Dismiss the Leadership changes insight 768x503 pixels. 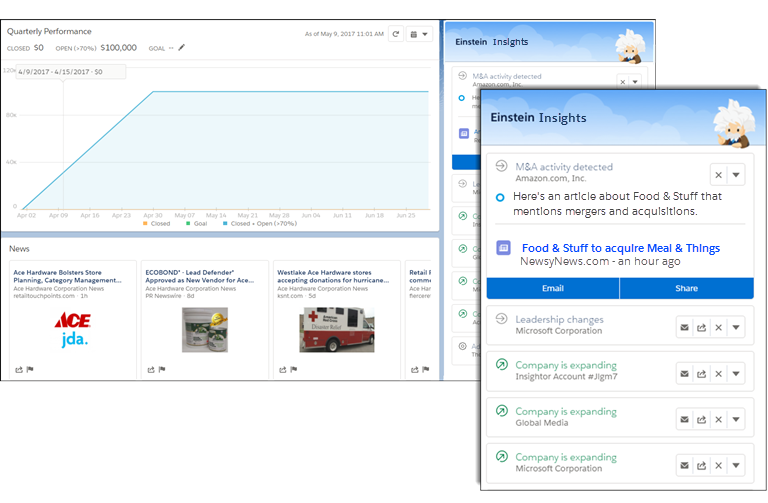tap(719, 327)
